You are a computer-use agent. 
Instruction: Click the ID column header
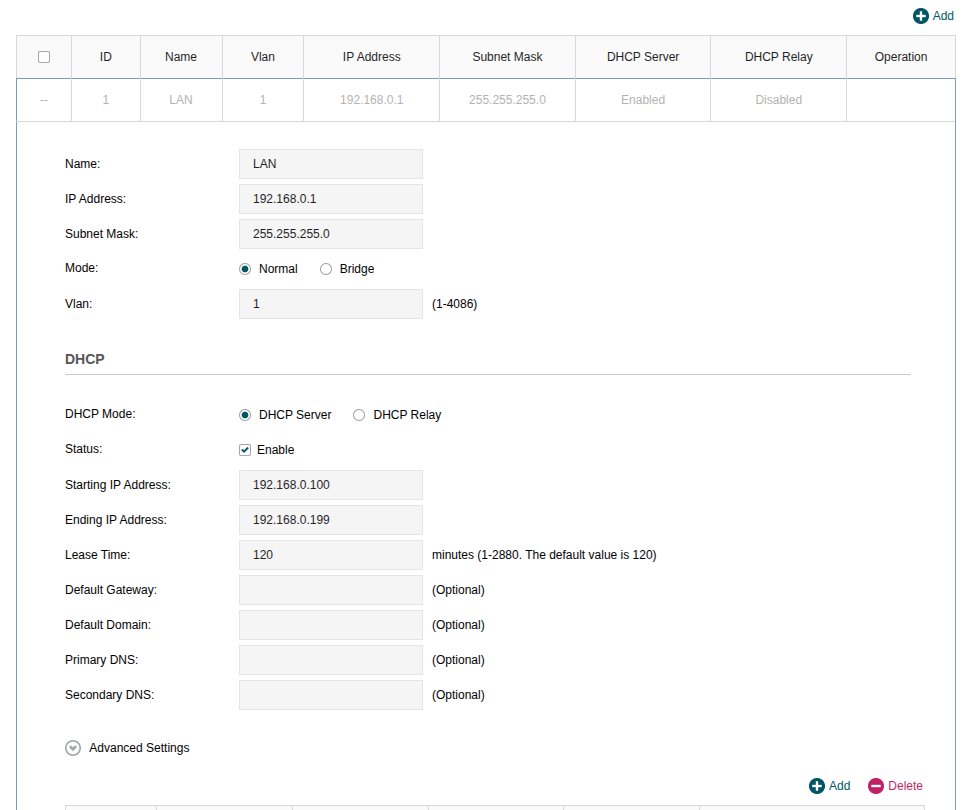(x=106, y=57)
